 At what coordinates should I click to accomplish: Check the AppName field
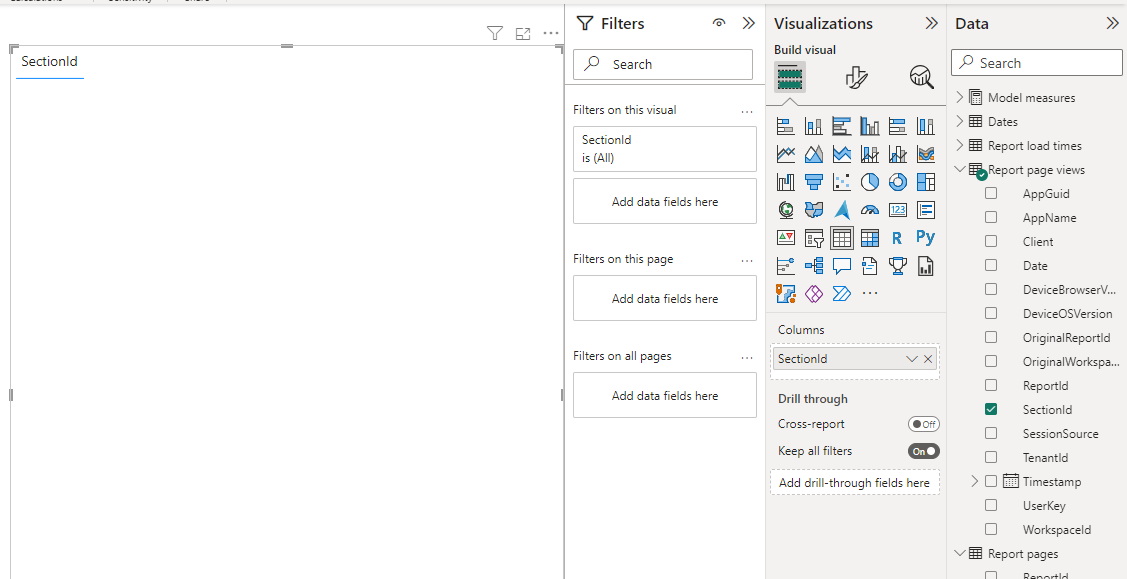point(991,217)
